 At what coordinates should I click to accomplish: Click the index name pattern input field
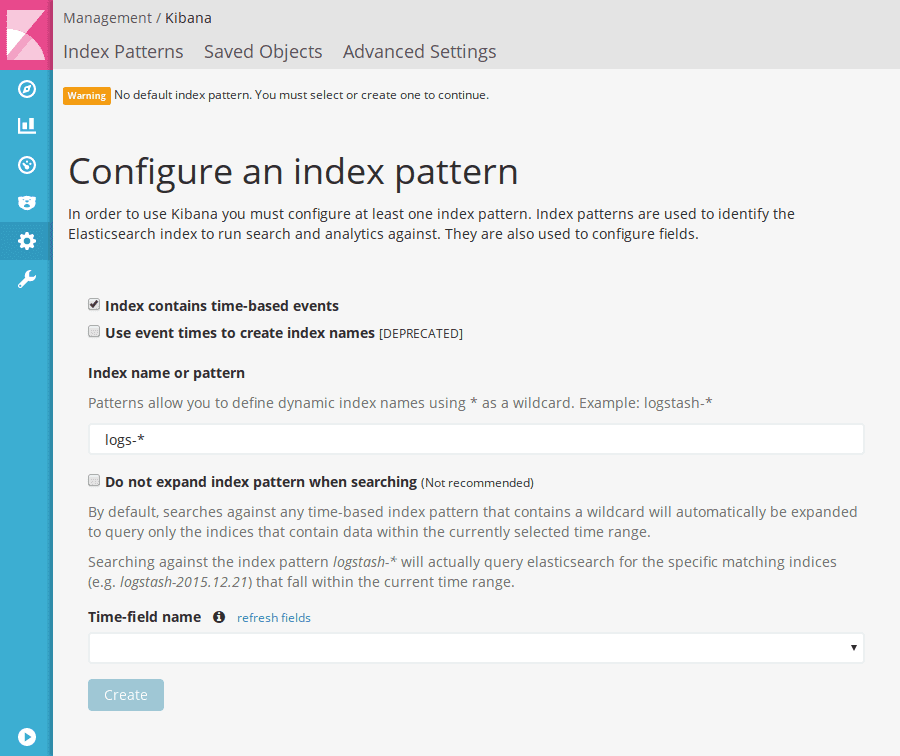(x=476, y=440)
